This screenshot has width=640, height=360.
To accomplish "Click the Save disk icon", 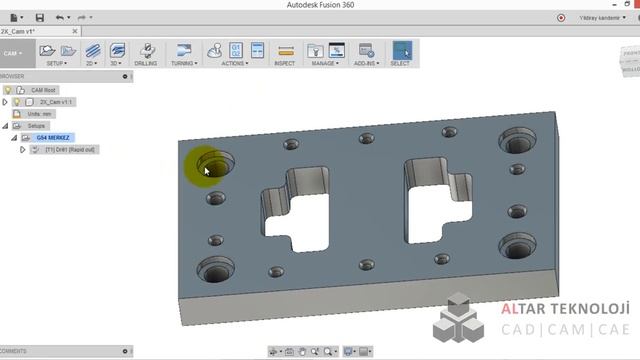I will [40, 18].
